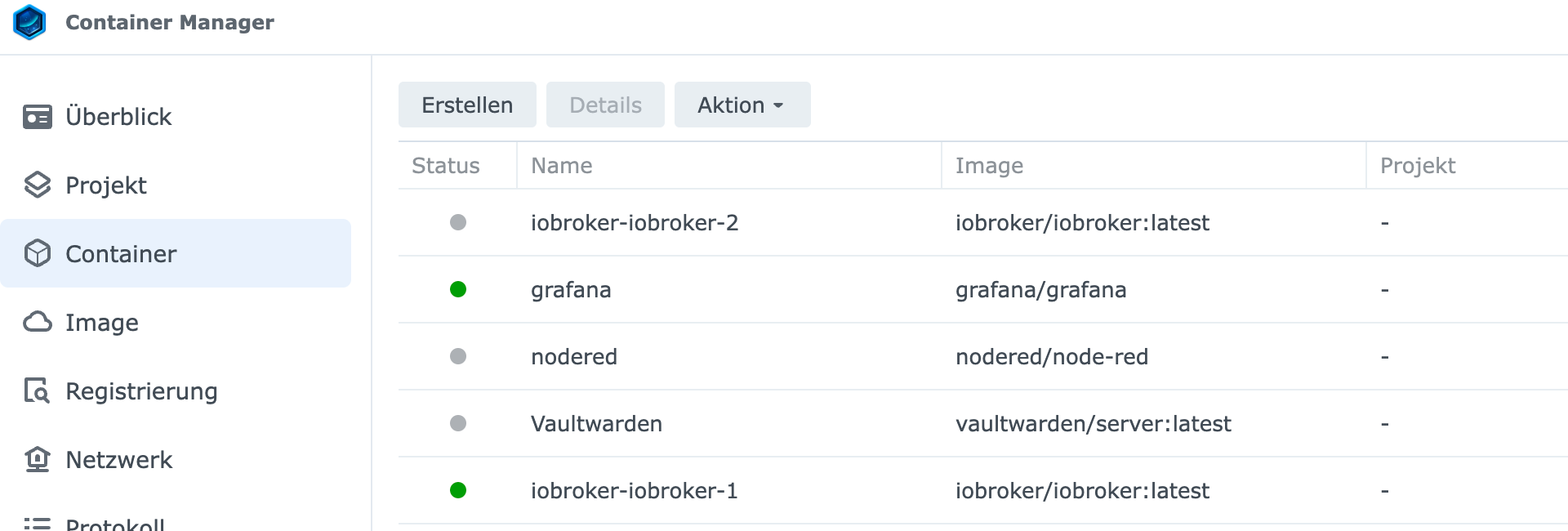The image size is (1568, 531).
Task: Select the Projekt layers icon
Action: tap(38, 185)
